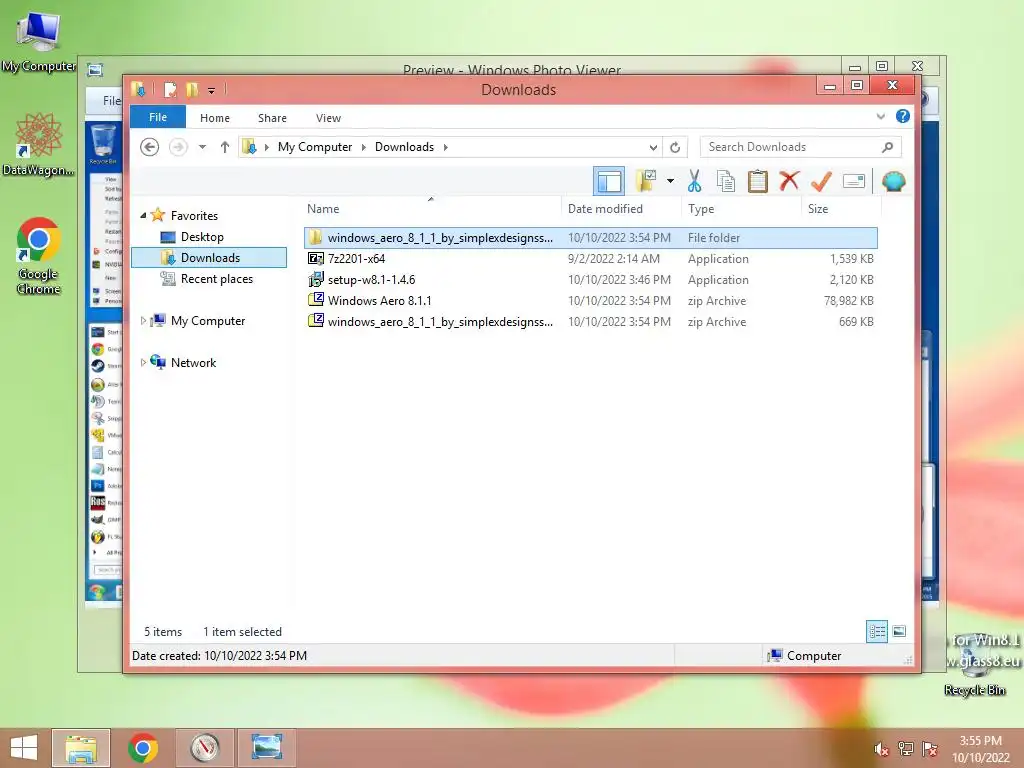Expand the arrow after My Computer breadcrumb
This screenshot has height=768, width=1024.
364,147
